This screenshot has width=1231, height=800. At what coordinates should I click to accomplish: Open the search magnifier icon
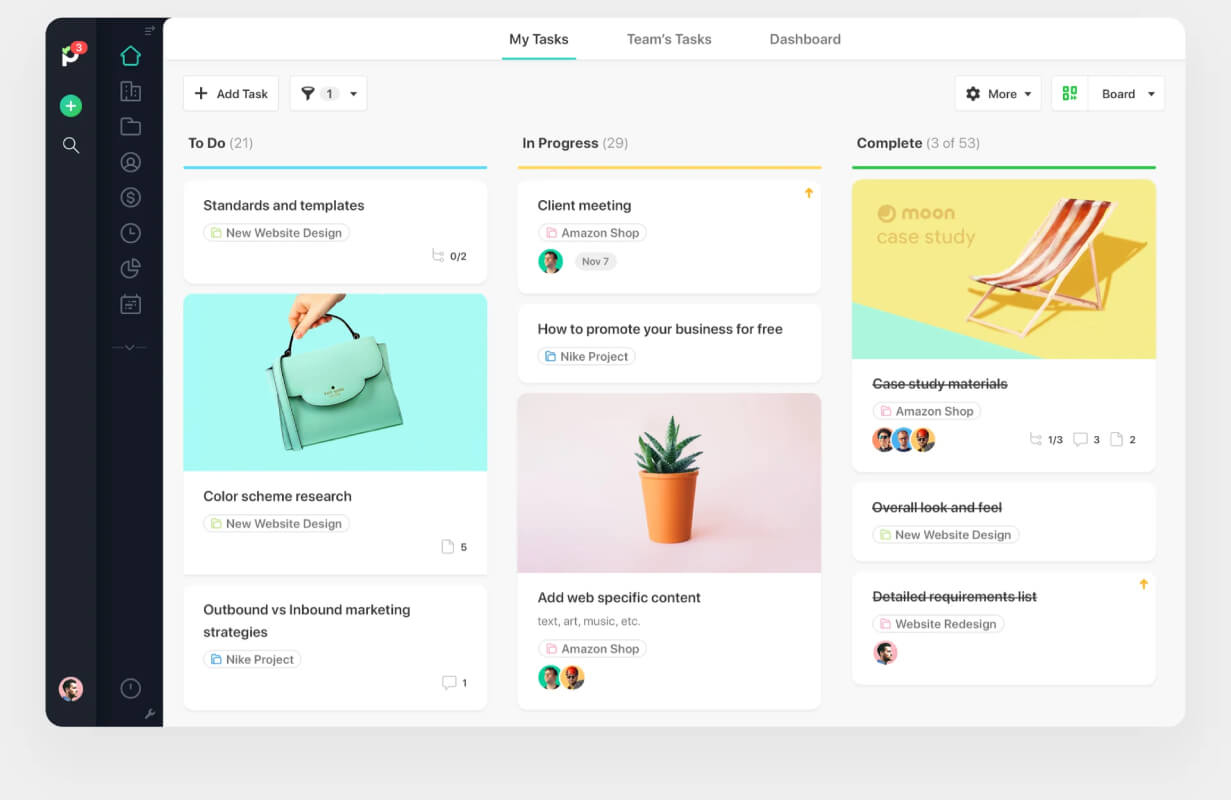71,145
